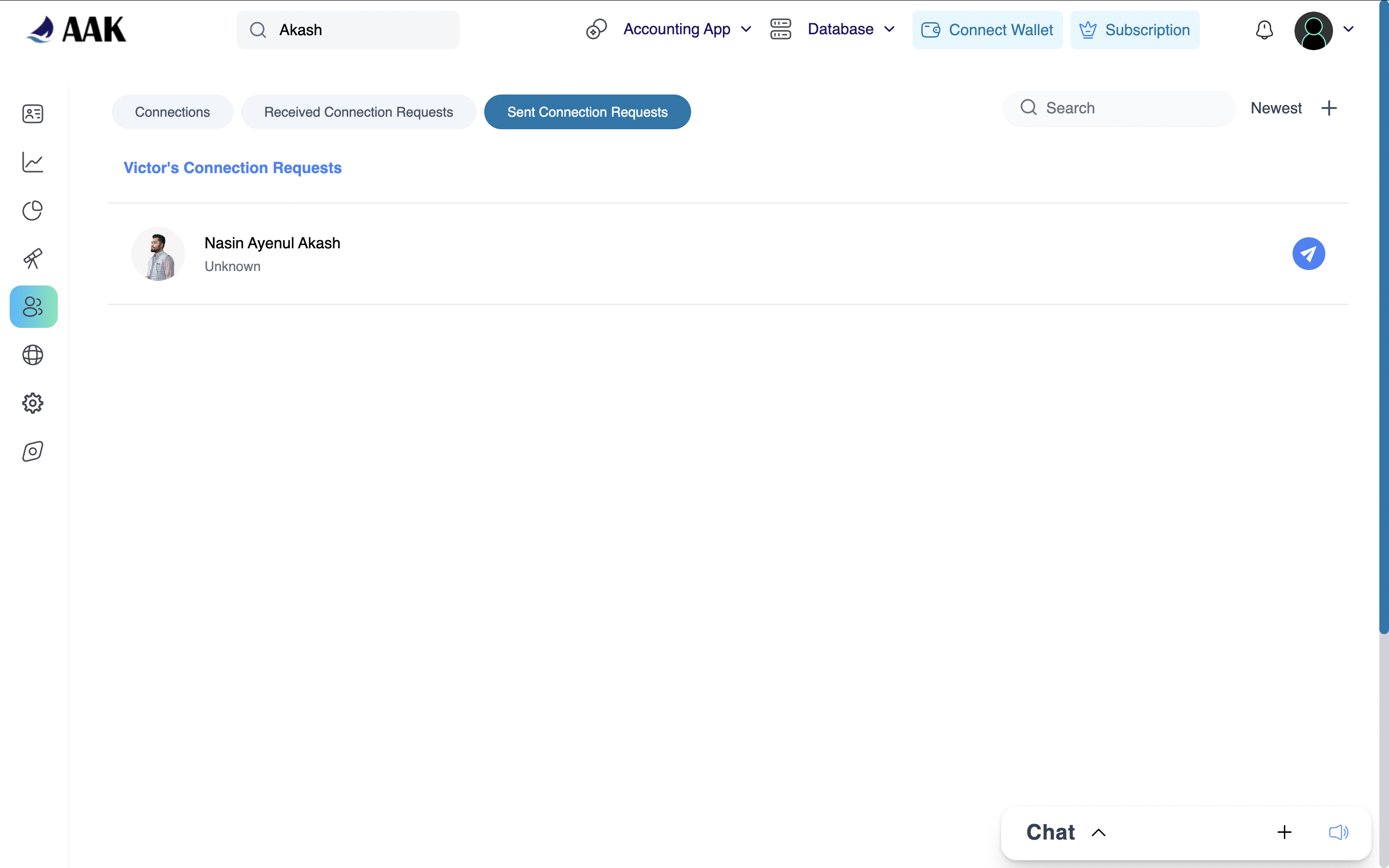Open the profile menu chevron

point(1349,29)
